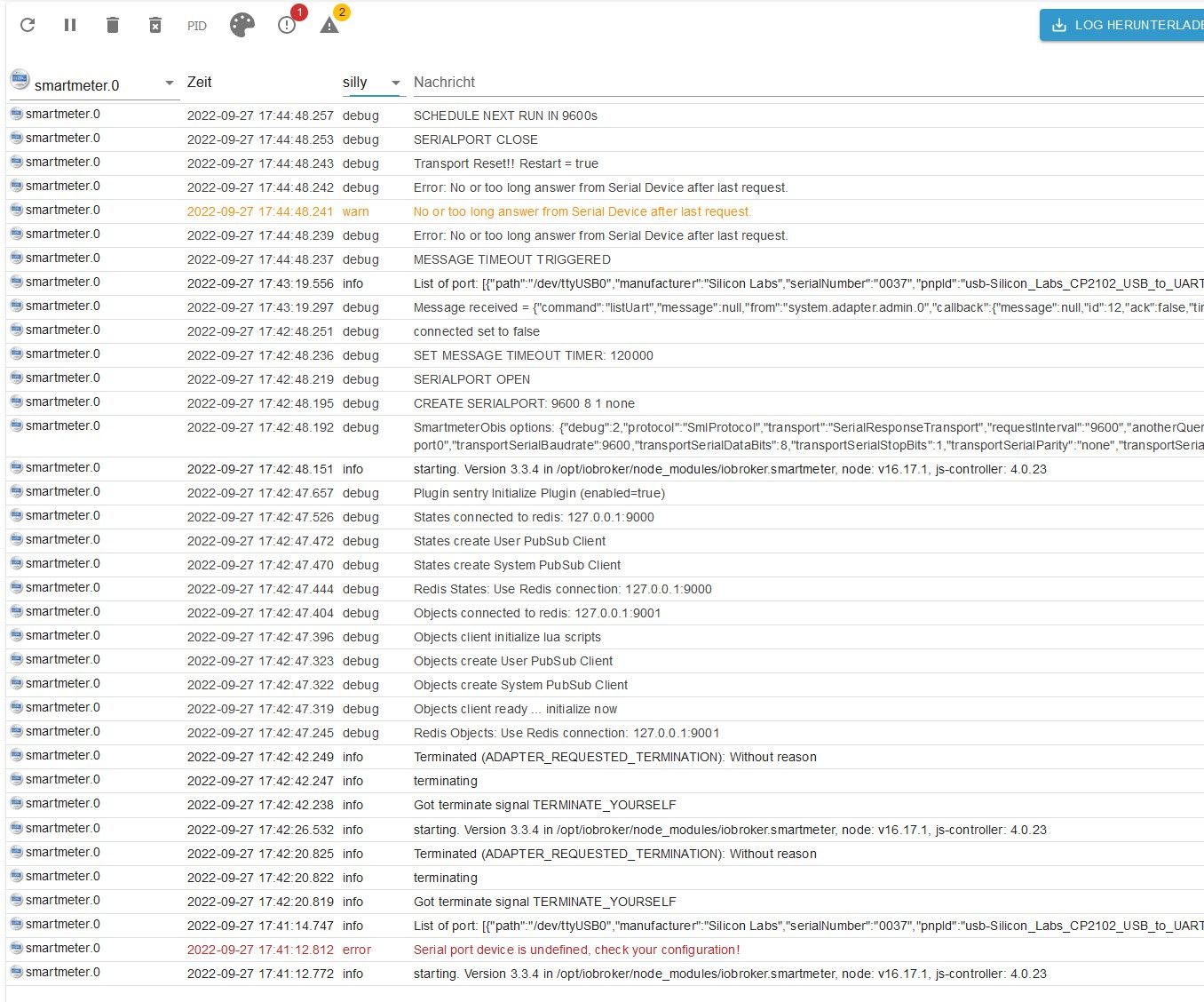The height and width of the screenshot is (1002, 1204).
Task: Open the smartmeter.0 source filter dropdown
Action: click(95, 84)
